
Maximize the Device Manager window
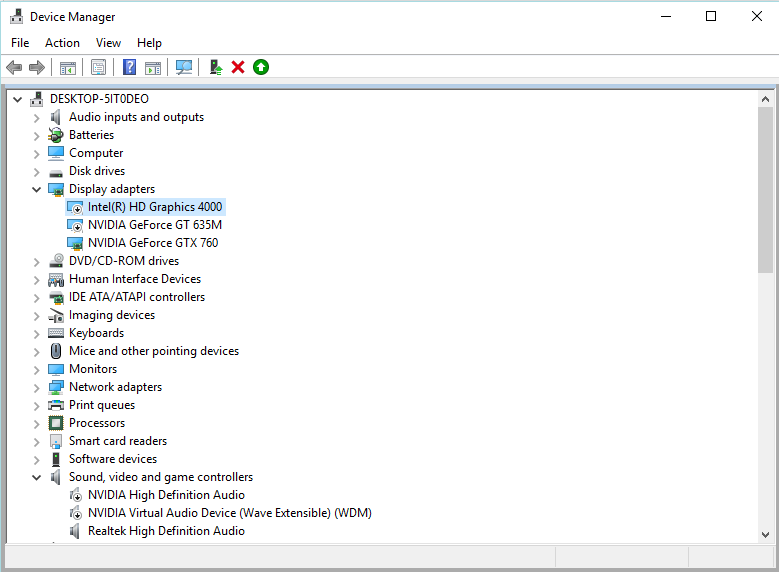point(711,16)
